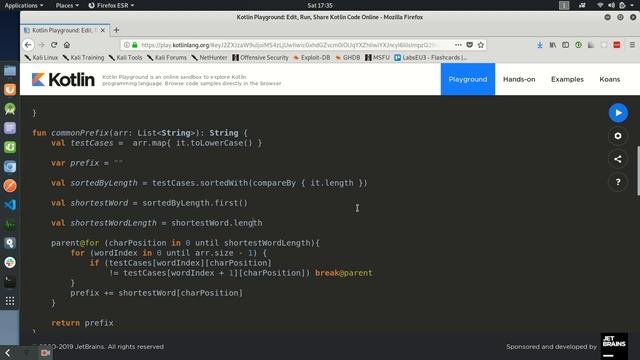Screen dimensions: 640x360
Task: Go to browser home page
Action: pyautogui.click(x=67, y=45)
